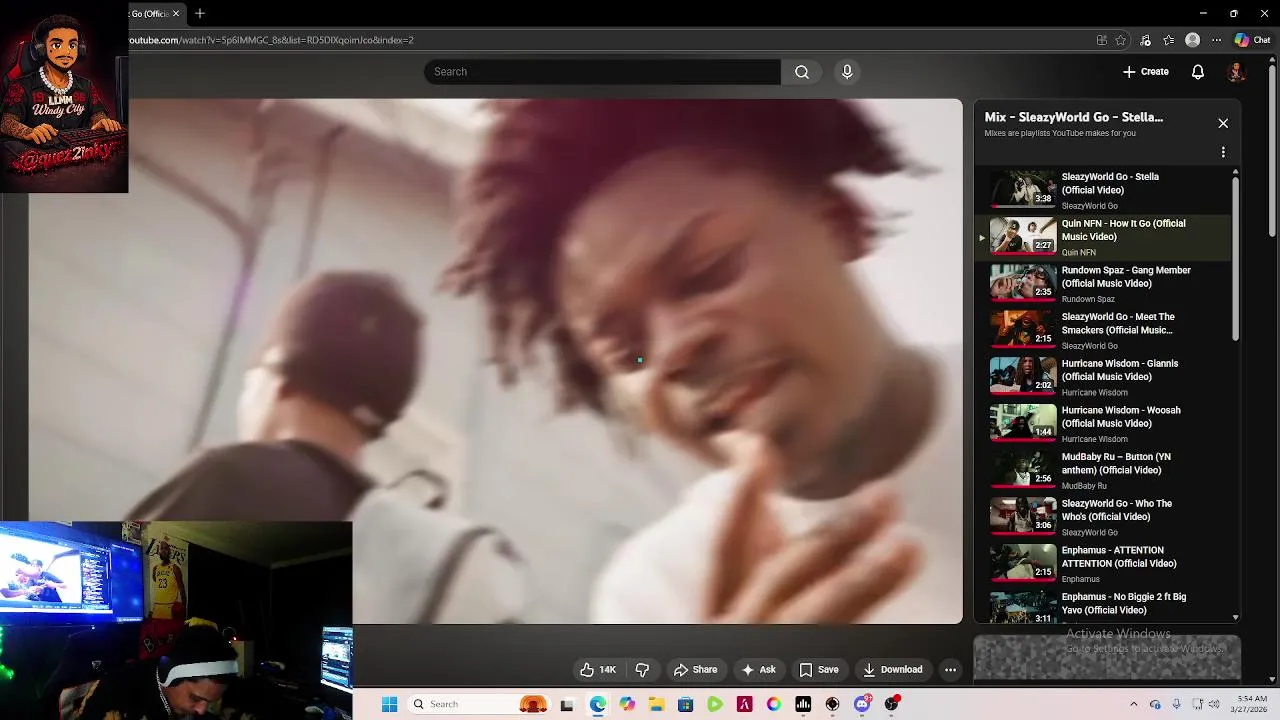This screenshot has width=1280, height=720.
Task: Click the SleazyWorld Go channel name under Stella
Action: pos(1089,206)
